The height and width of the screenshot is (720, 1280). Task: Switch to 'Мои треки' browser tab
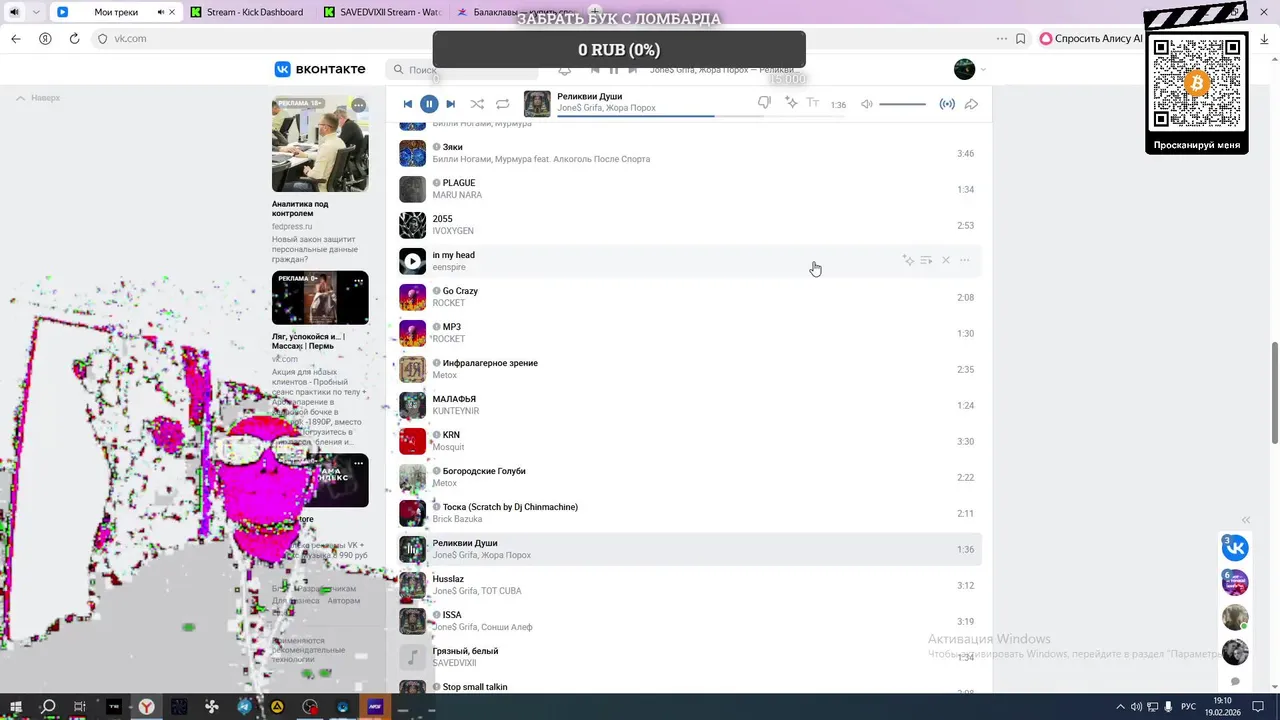(x=116, y=12)
